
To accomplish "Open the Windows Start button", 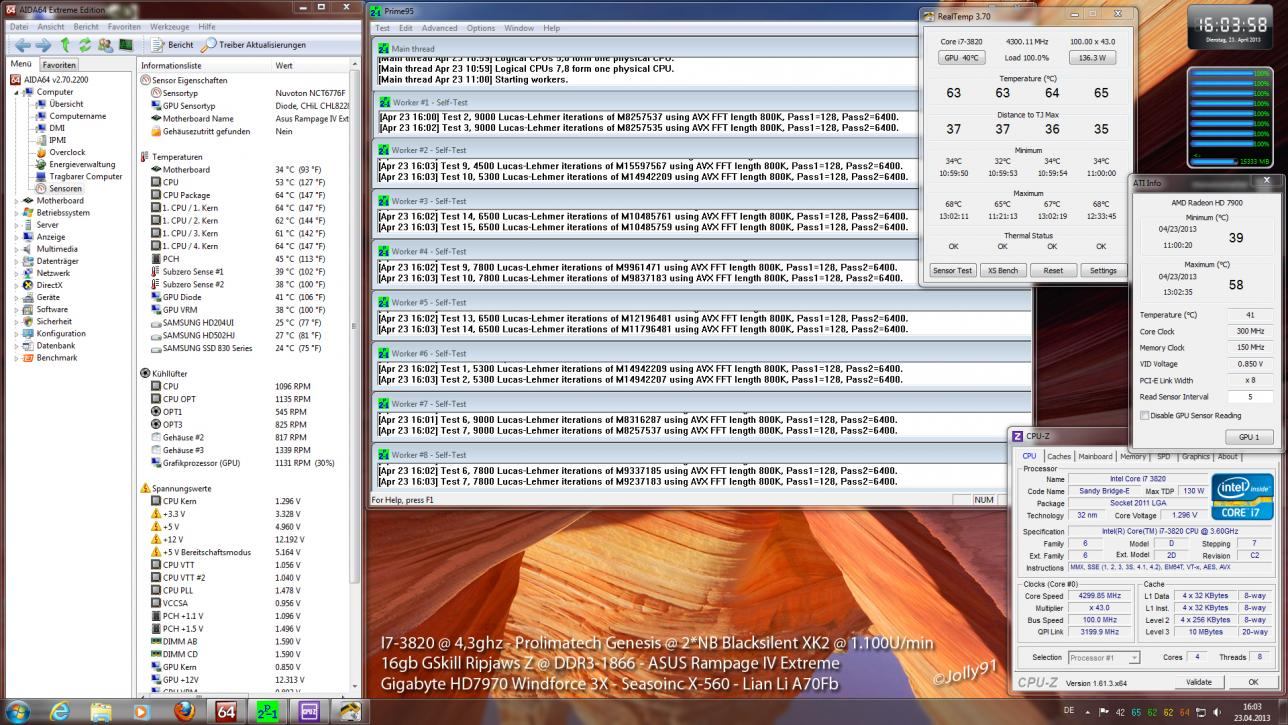I will tap(19, 711).
